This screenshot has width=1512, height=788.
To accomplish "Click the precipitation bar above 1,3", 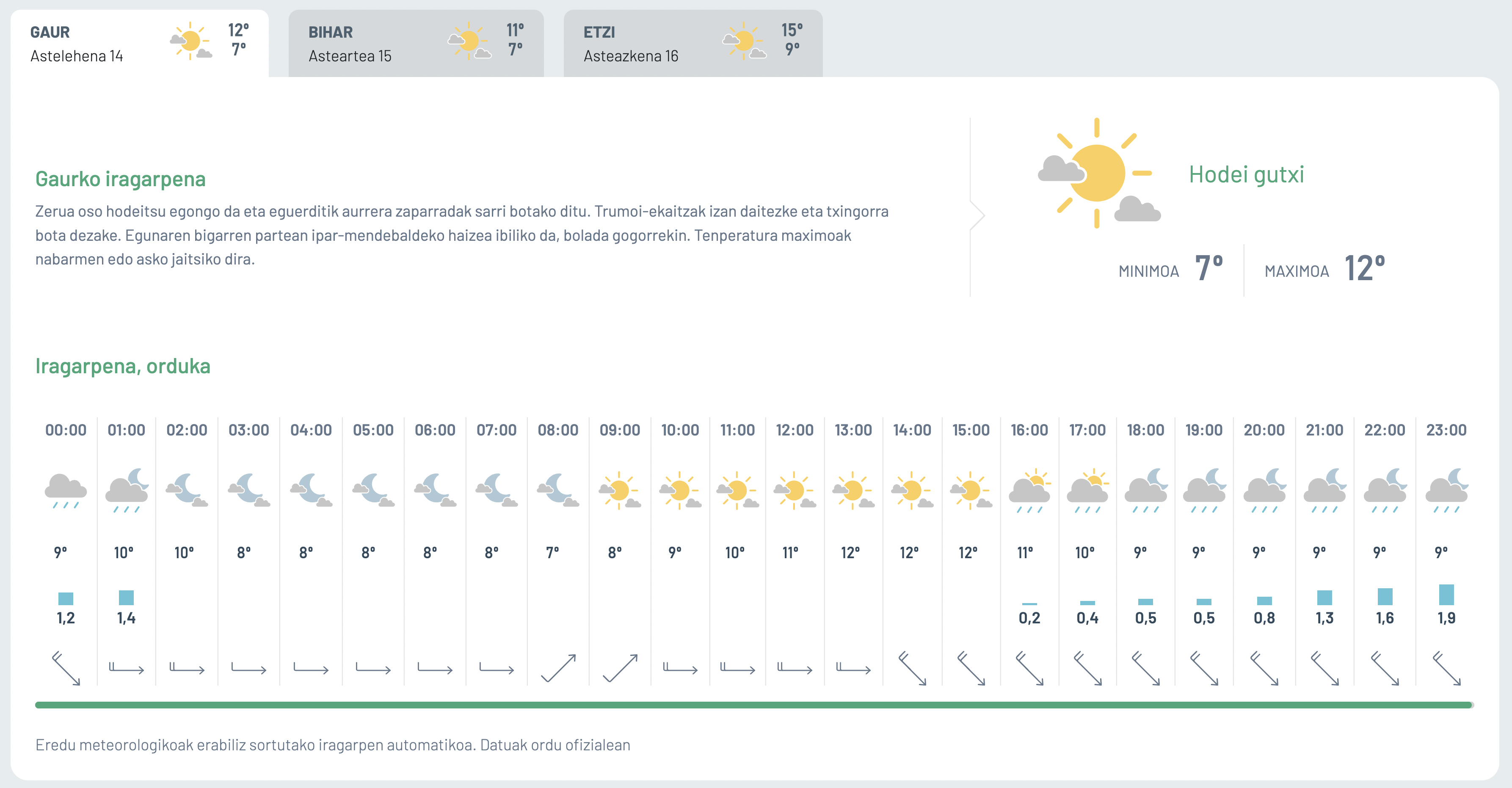I will [x=1325, y=597].
